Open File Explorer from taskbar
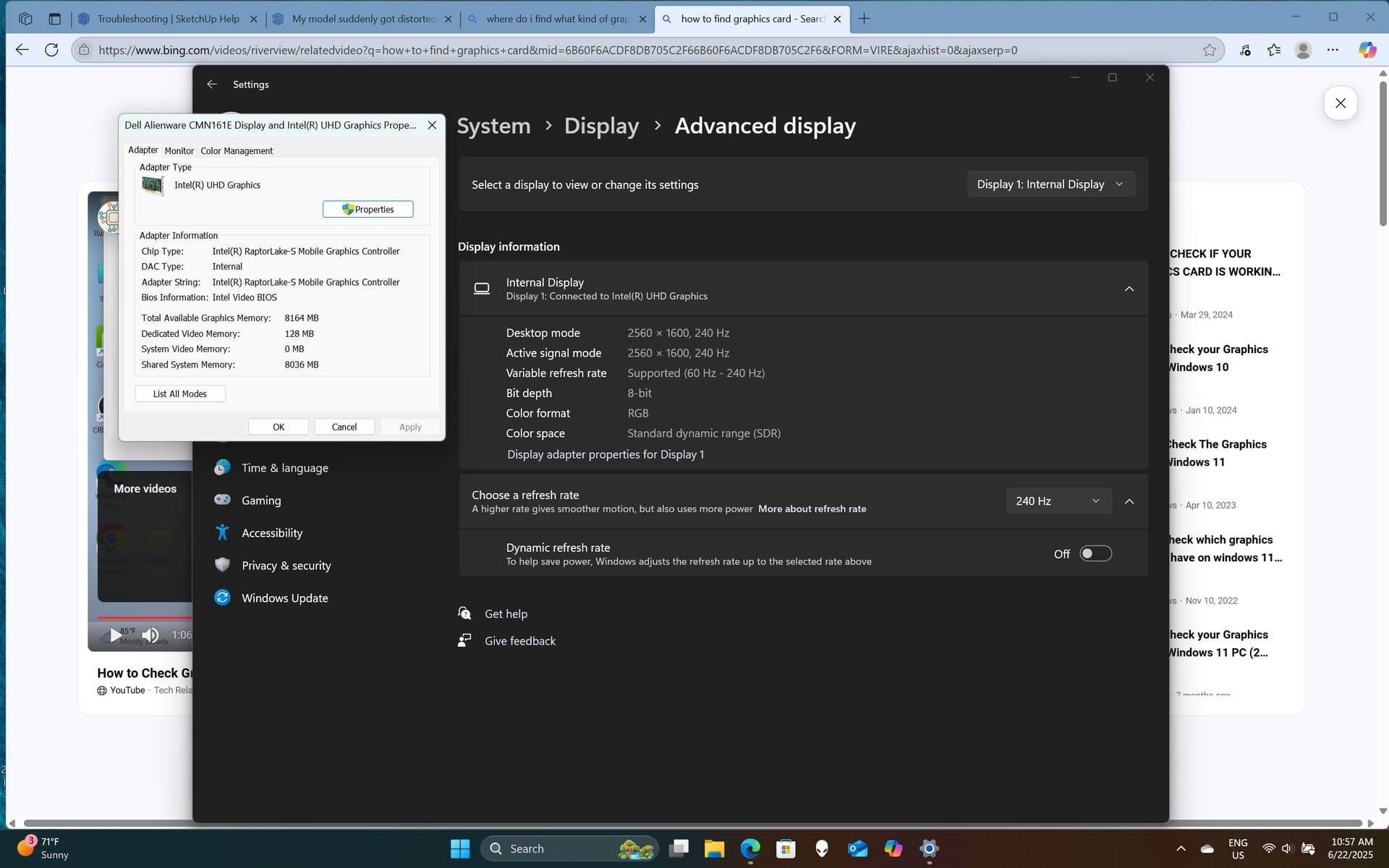 714,848
